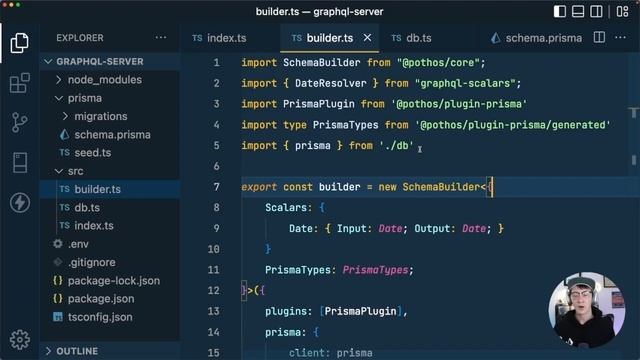
Task: Click Output on line 9
Action: click(x=432, y=229)
